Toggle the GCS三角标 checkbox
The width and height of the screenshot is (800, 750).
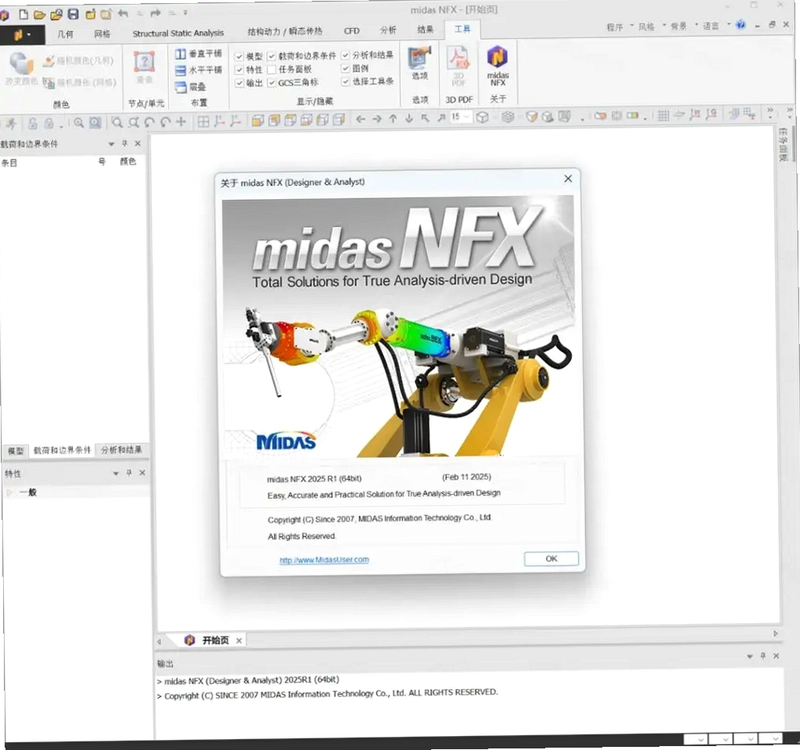[x=271, y=82]
